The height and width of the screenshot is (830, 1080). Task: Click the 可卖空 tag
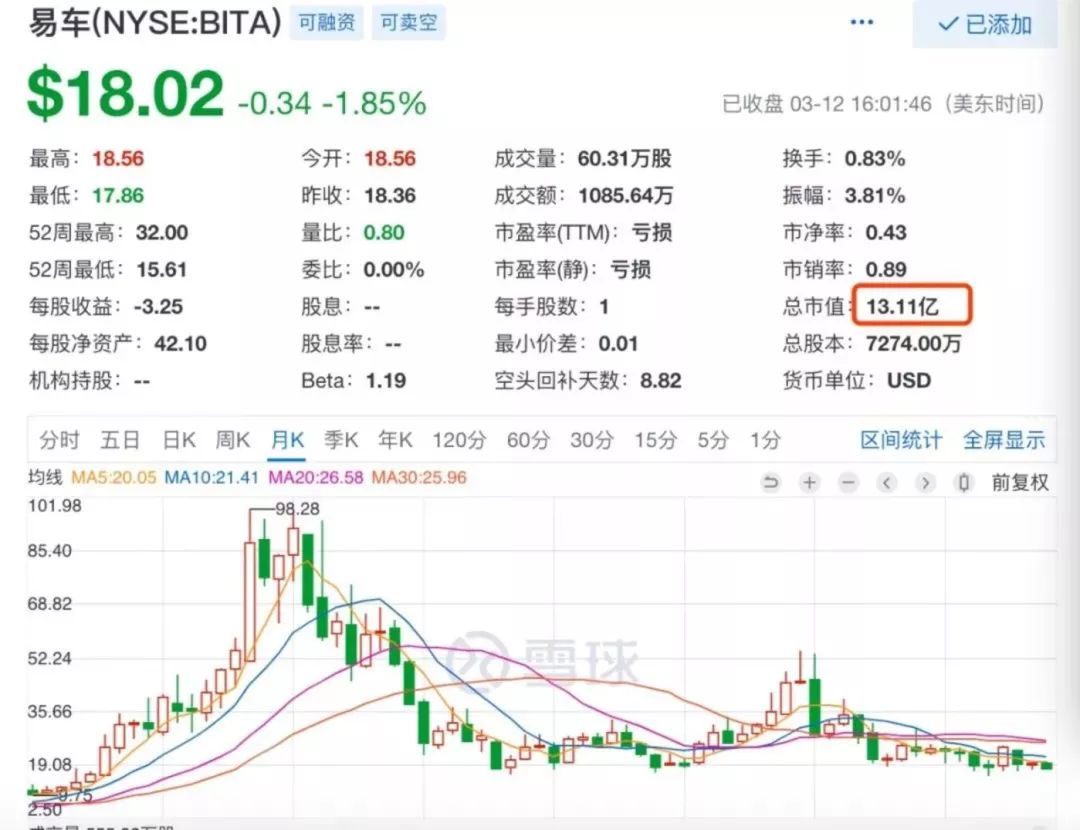[x=408, y=23]
